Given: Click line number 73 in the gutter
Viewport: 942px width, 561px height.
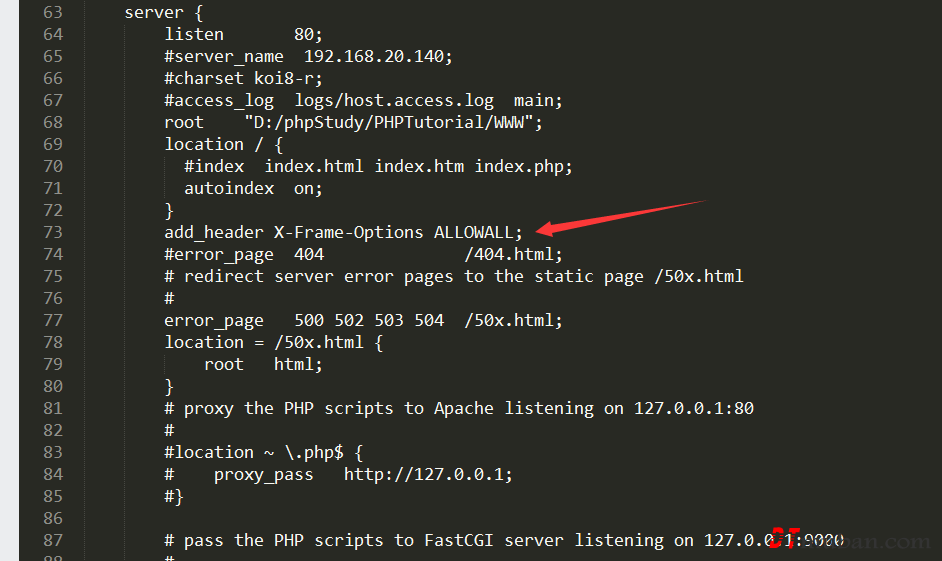Looking at the screenshot, I should [52, 232].
